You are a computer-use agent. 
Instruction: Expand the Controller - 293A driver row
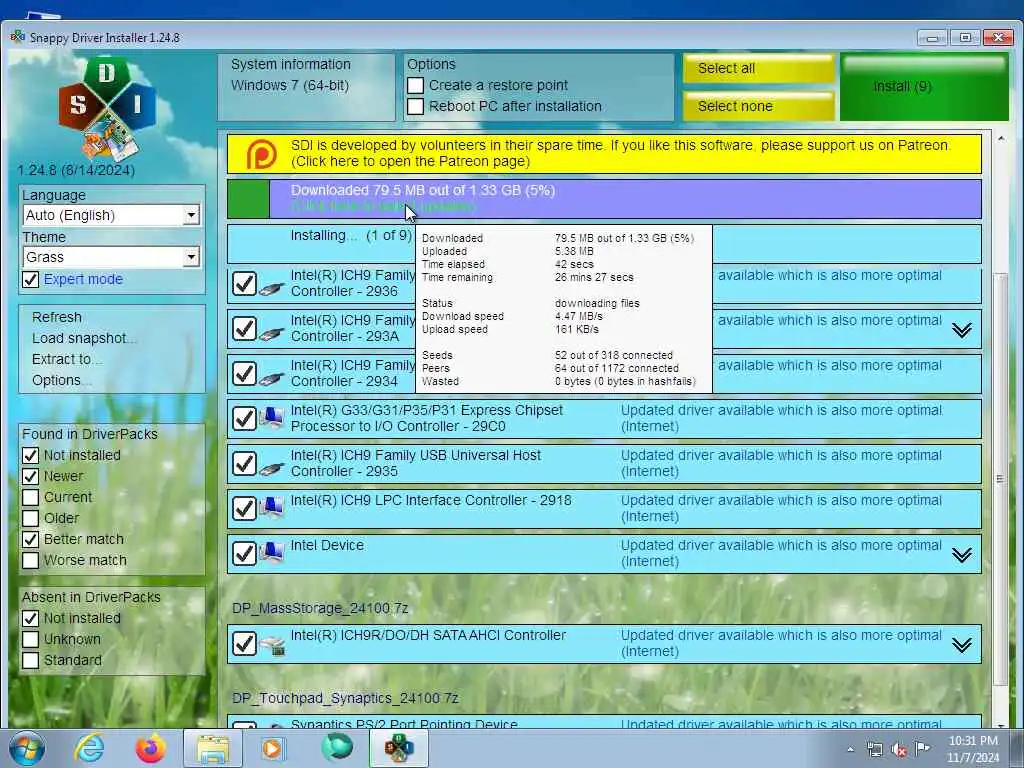point(961,330)
